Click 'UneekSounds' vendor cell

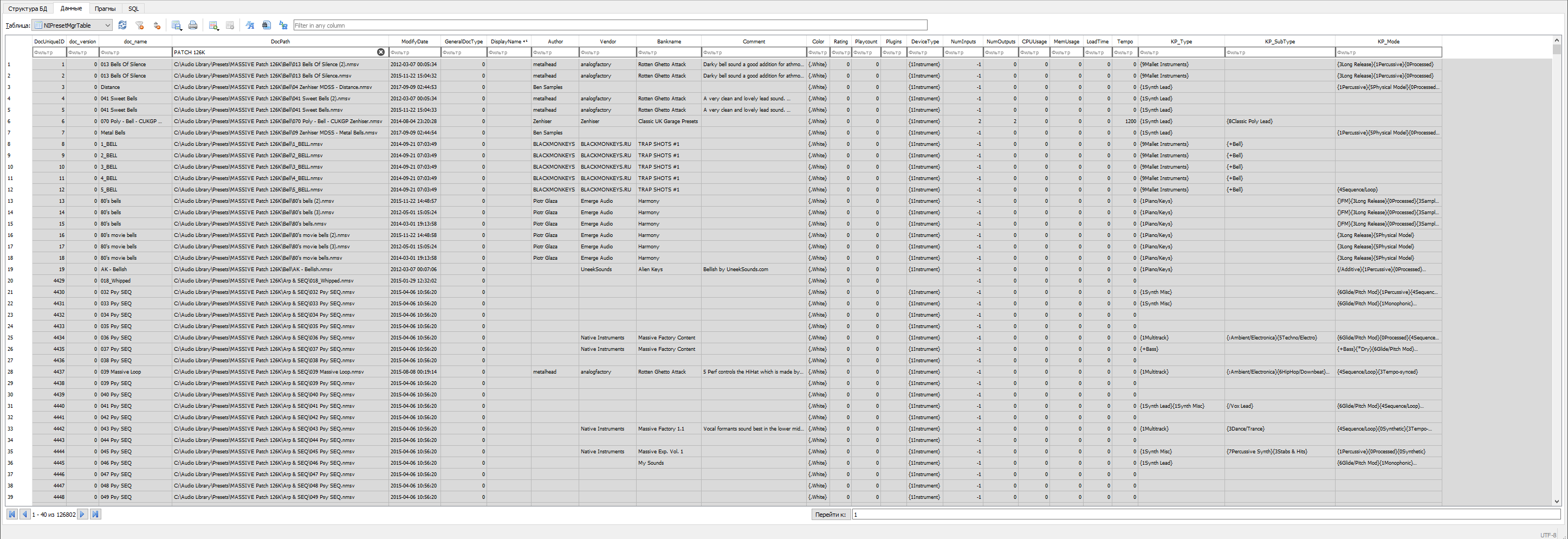click(607, 269)
